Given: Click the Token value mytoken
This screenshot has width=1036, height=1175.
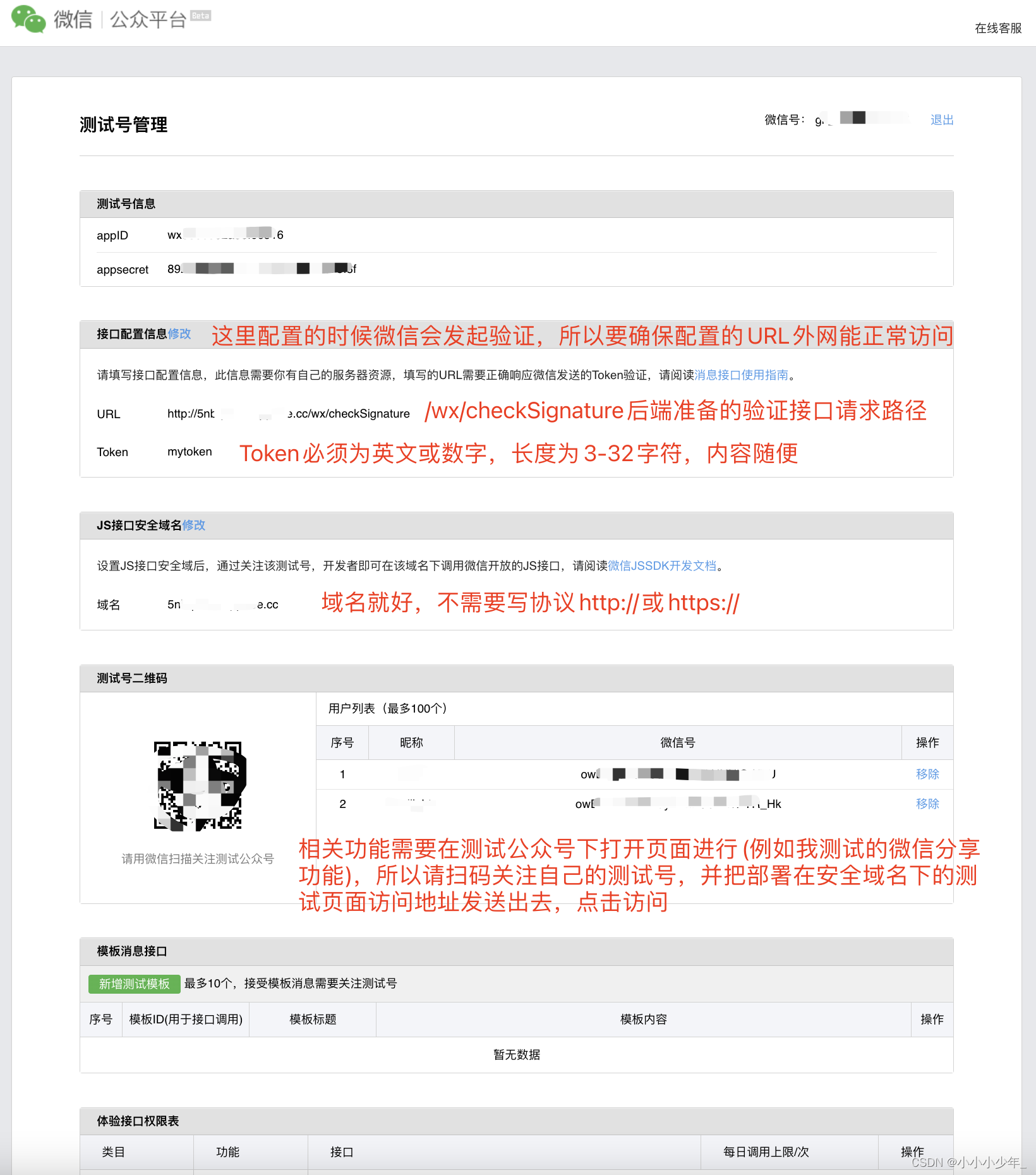Looking at the screenshot, I should 189,452.
